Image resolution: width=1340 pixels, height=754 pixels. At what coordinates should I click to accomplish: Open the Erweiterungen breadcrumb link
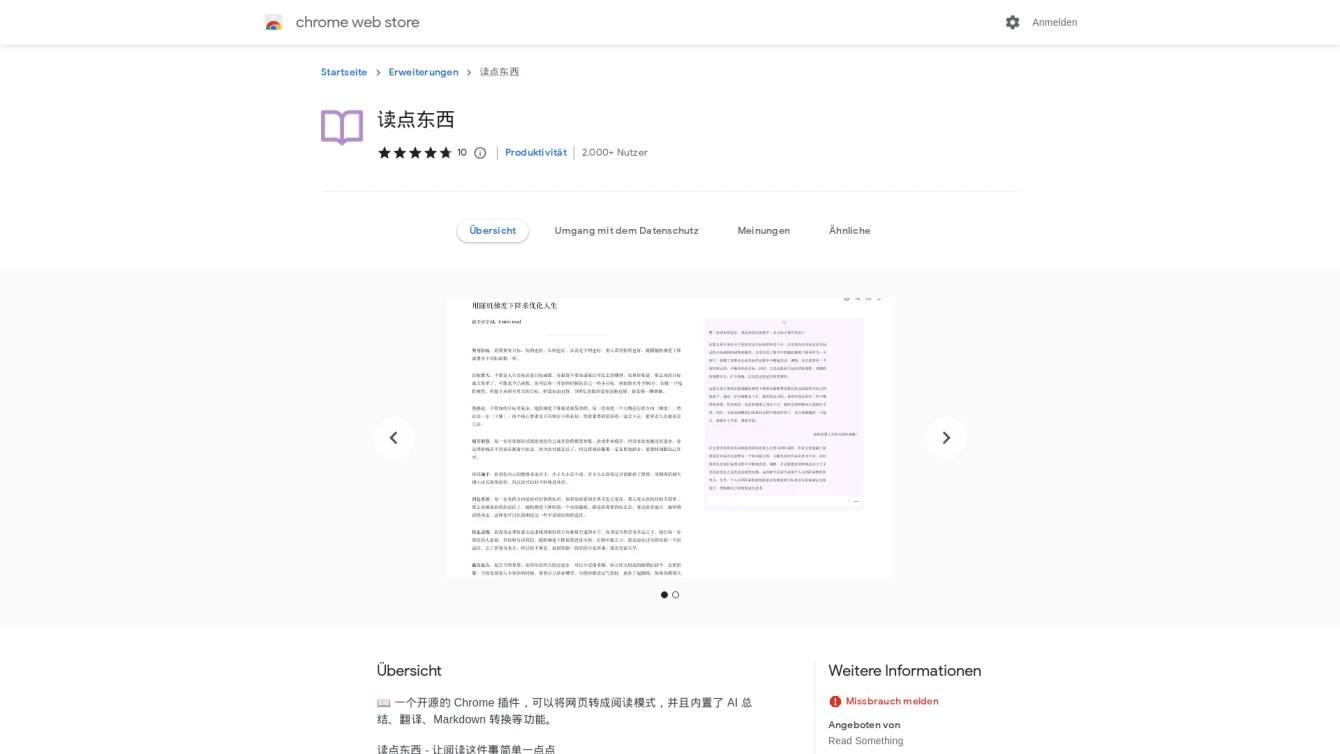pos(423,72)
